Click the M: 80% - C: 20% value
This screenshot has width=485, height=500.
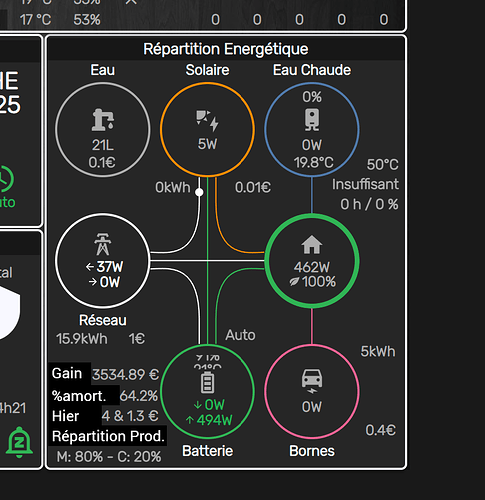pos(109,457)
